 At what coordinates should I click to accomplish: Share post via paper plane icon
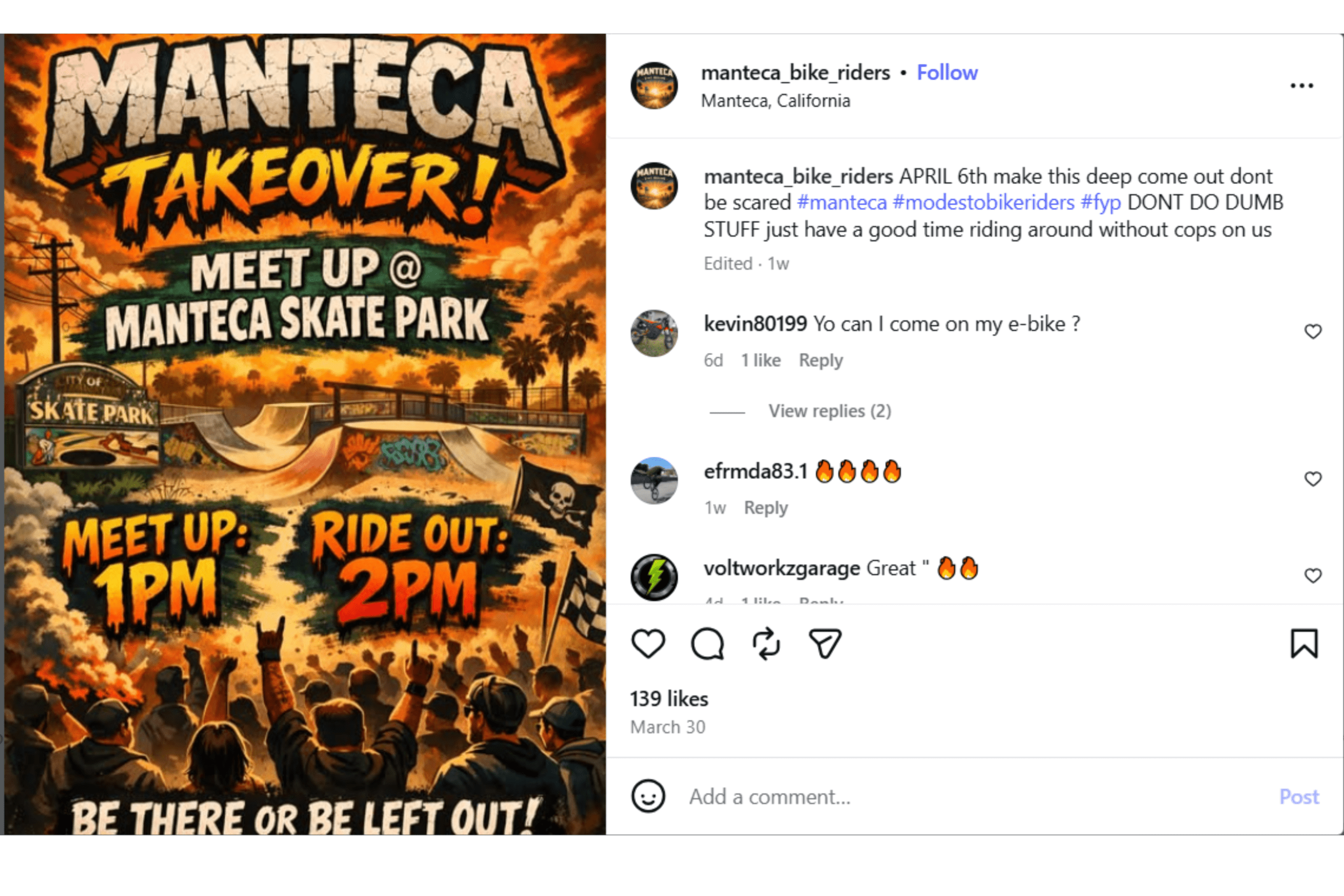coord(825,644)
